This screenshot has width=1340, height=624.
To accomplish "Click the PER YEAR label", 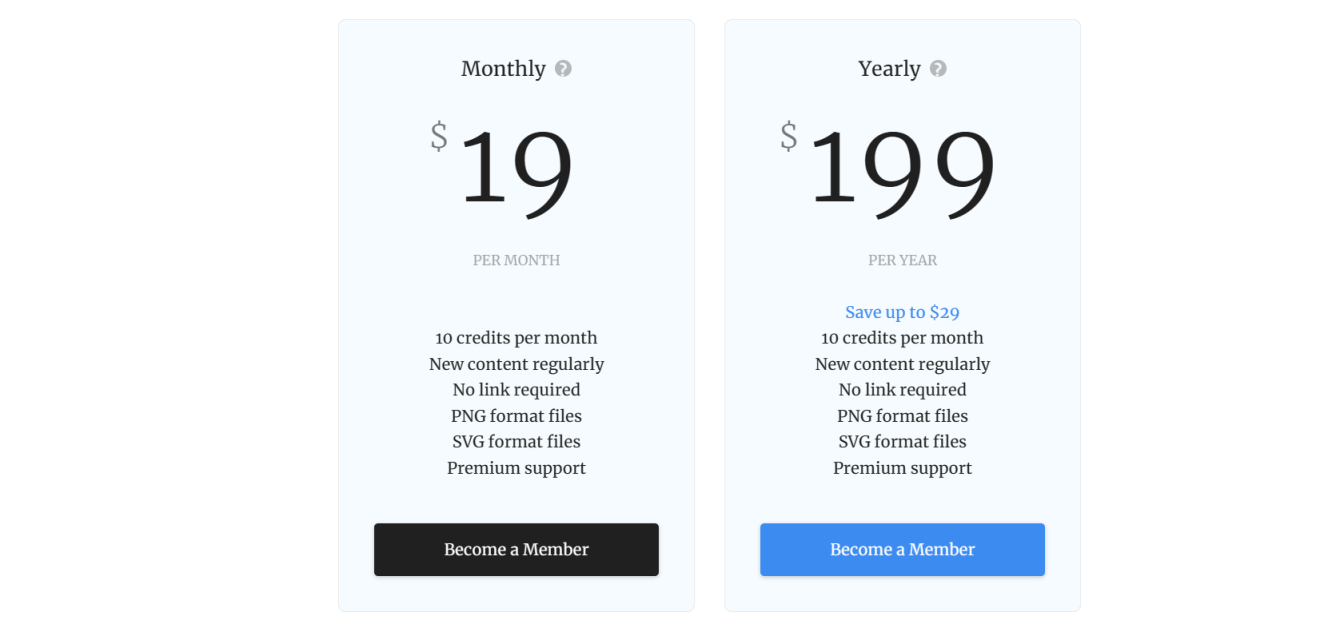I will coord(902,260).
